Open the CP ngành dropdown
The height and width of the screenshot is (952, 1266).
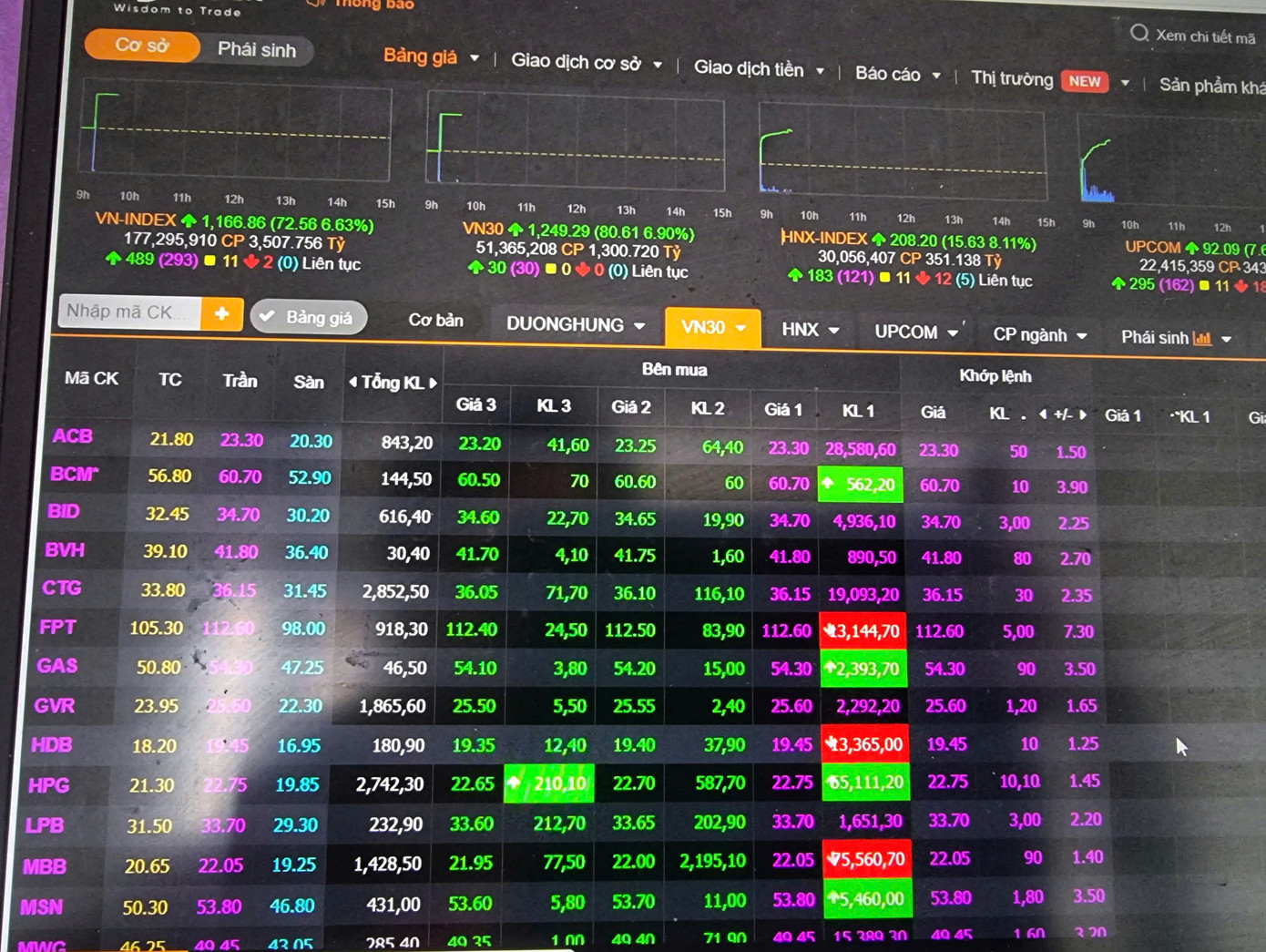[x=1039, y=334]
